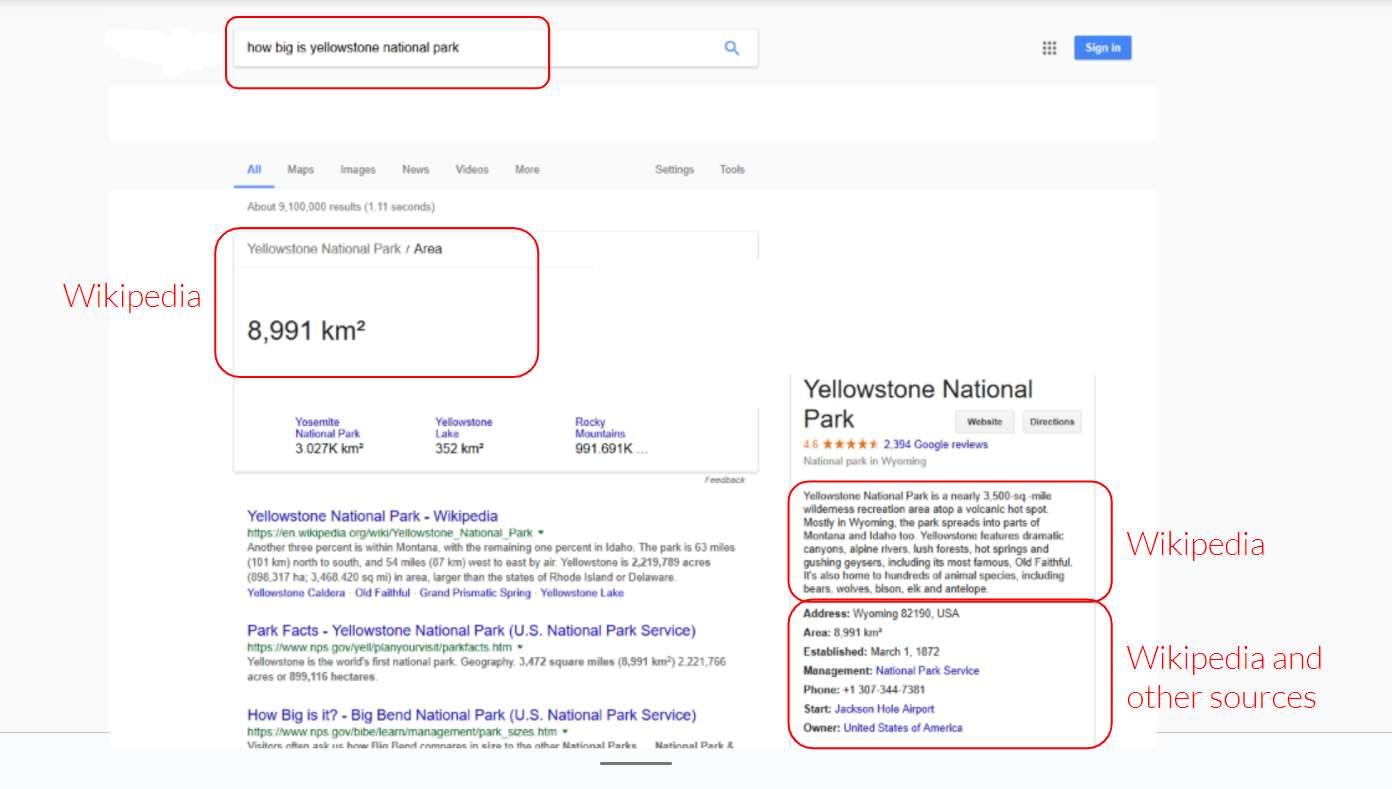Open search Tools
This screenshot has height=789, width=1392.
(x=732, y=170)
